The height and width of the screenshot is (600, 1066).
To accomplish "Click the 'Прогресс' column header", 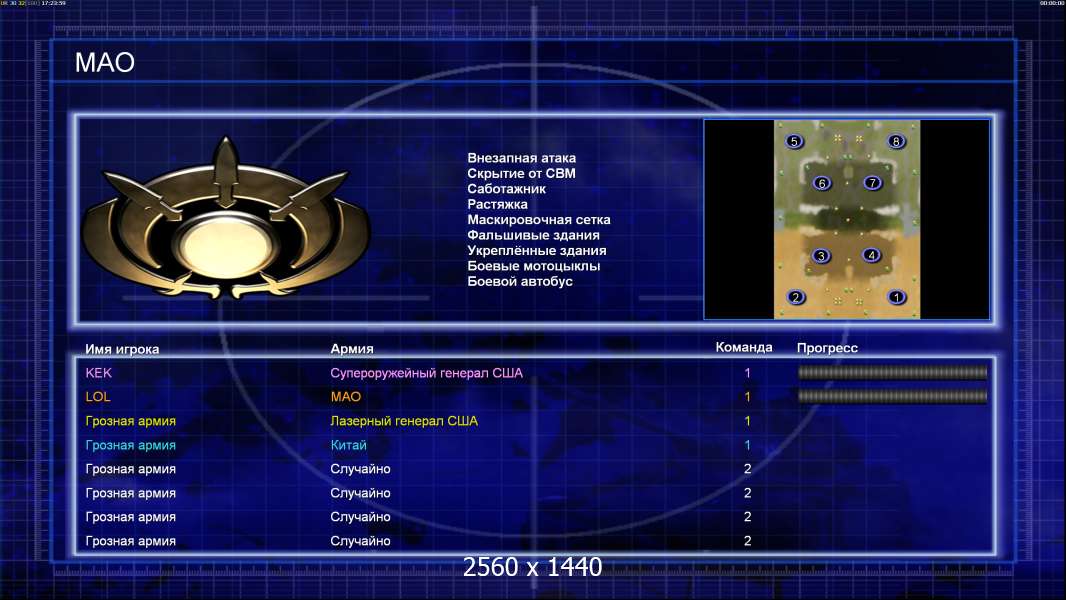I will (x=827, y=348).
